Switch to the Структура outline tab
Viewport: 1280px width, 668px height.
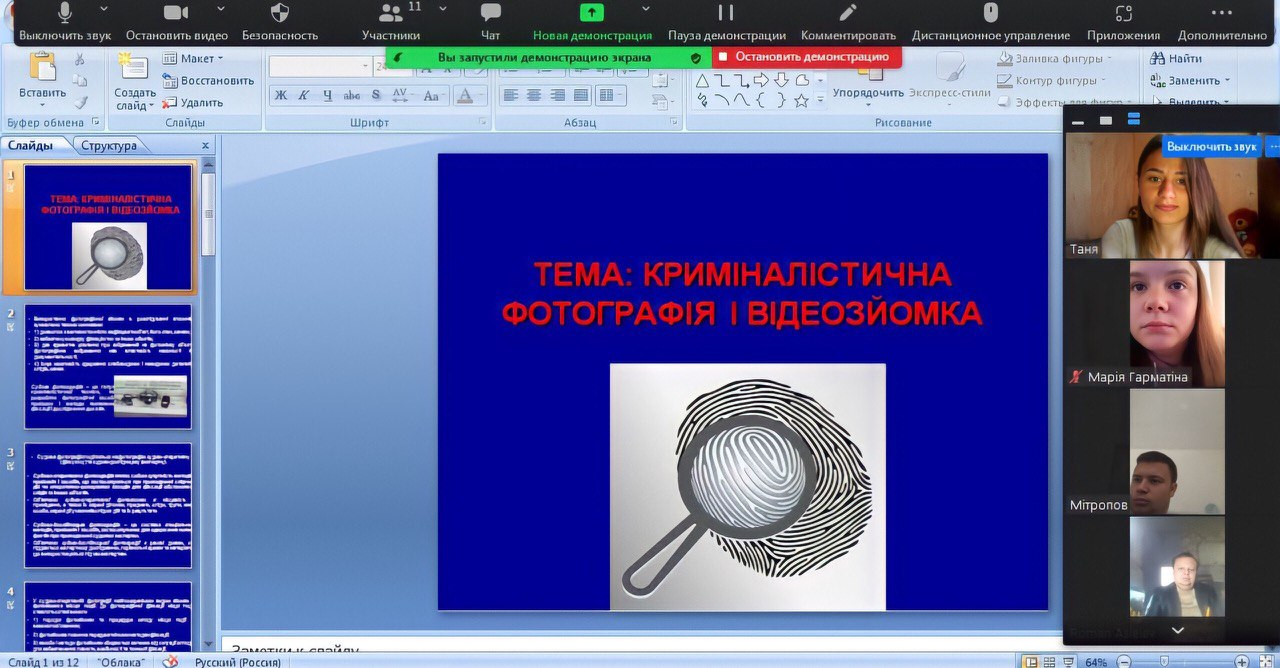[109, 146]
